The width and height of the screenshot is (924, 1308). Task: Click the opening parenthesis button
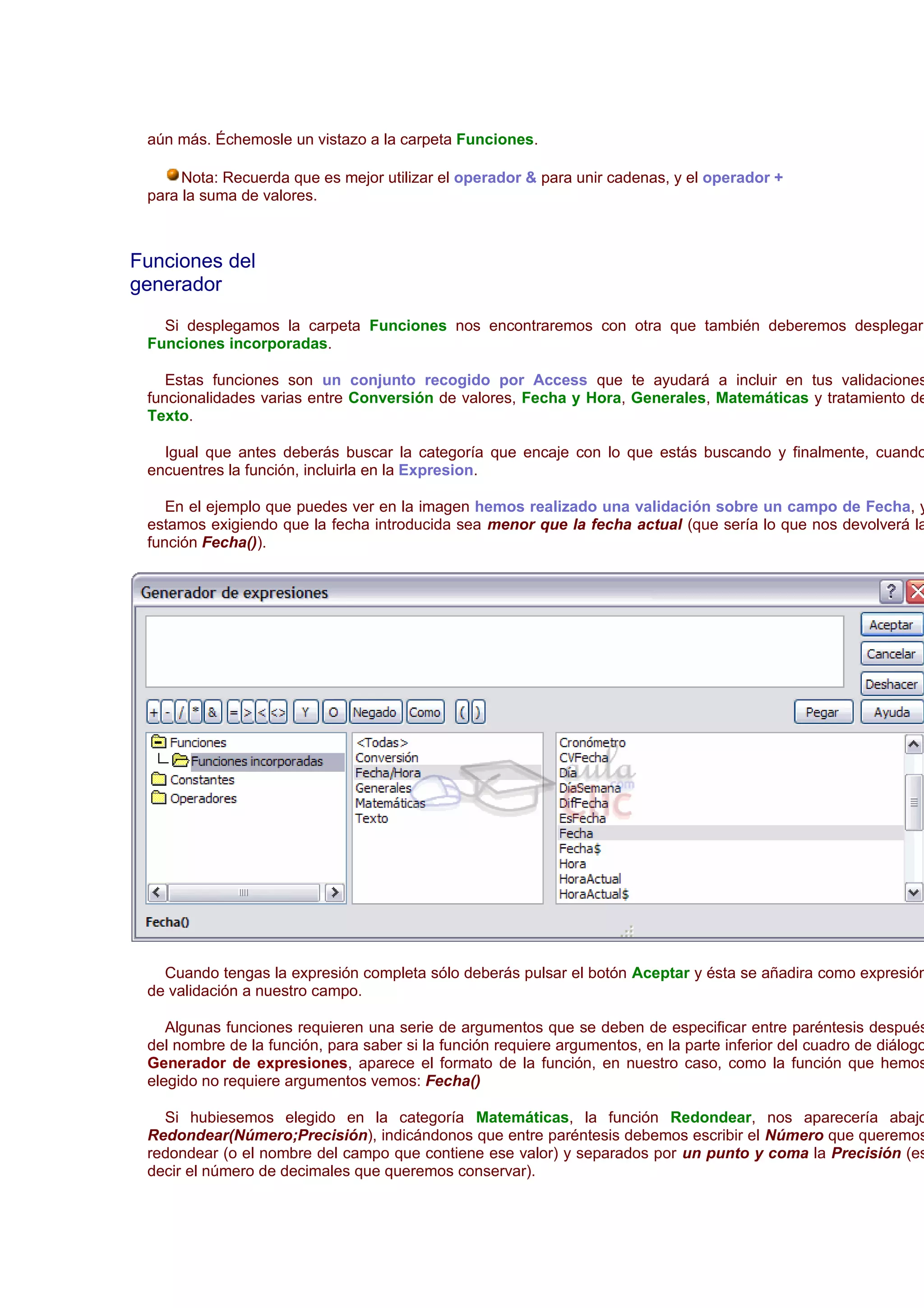pyautogui.click(x=462, y=712)
